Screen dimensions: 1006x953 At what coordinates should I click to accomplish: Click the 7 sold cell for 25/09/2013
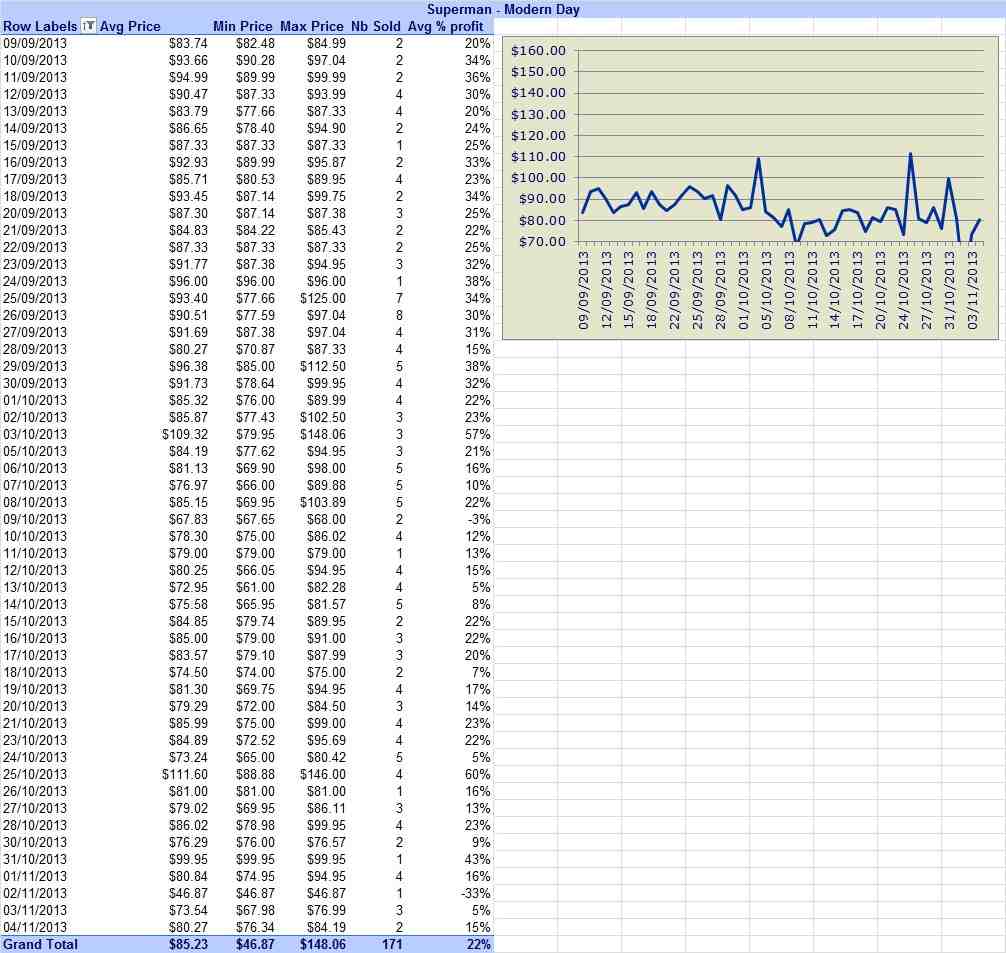399,298
